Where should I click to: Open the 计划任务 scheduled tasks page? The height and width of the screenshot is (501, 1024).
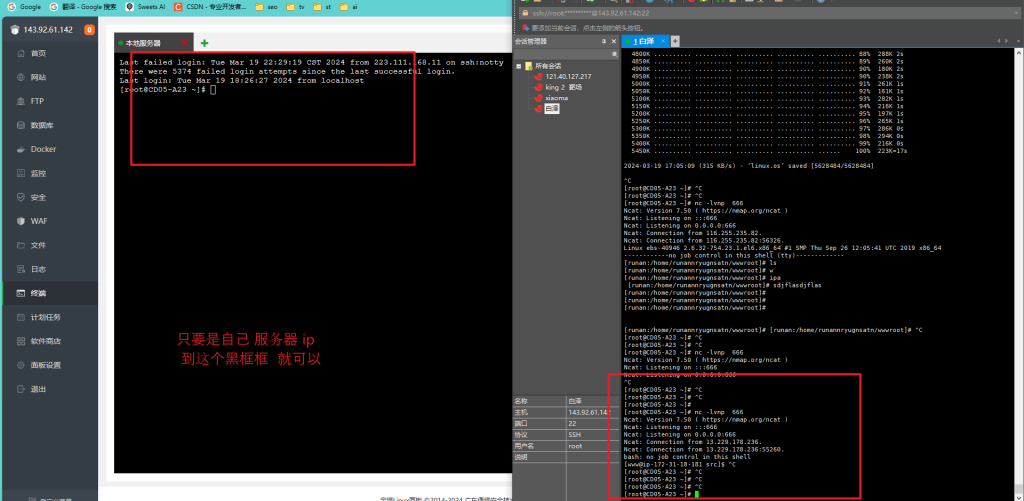coord(45,317)
